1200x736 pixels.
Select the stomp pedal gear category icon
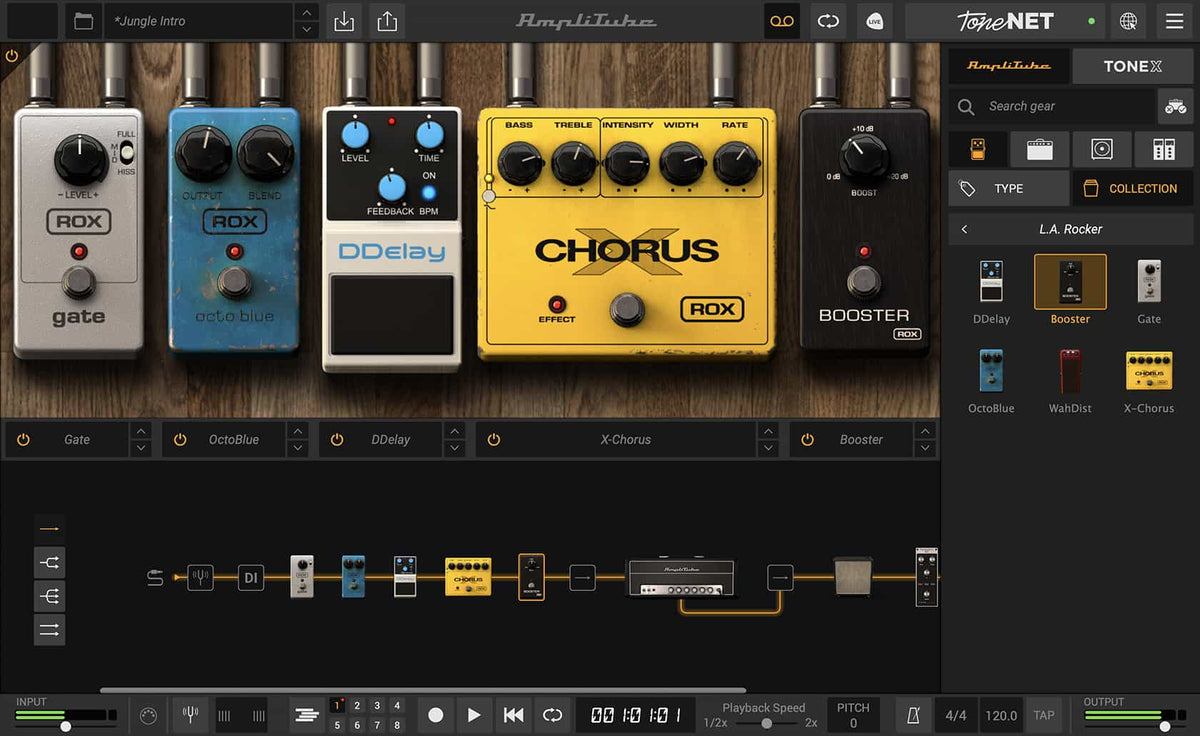978,150
